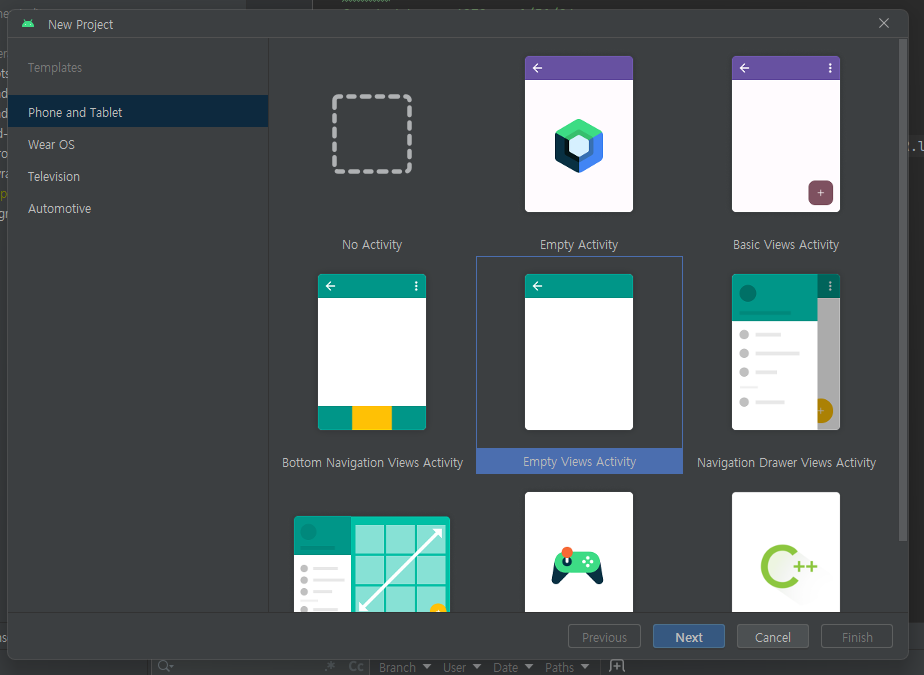This screenshot has width=924, height=675.
Task: Switch to Television templates
Action: point(138,176)
